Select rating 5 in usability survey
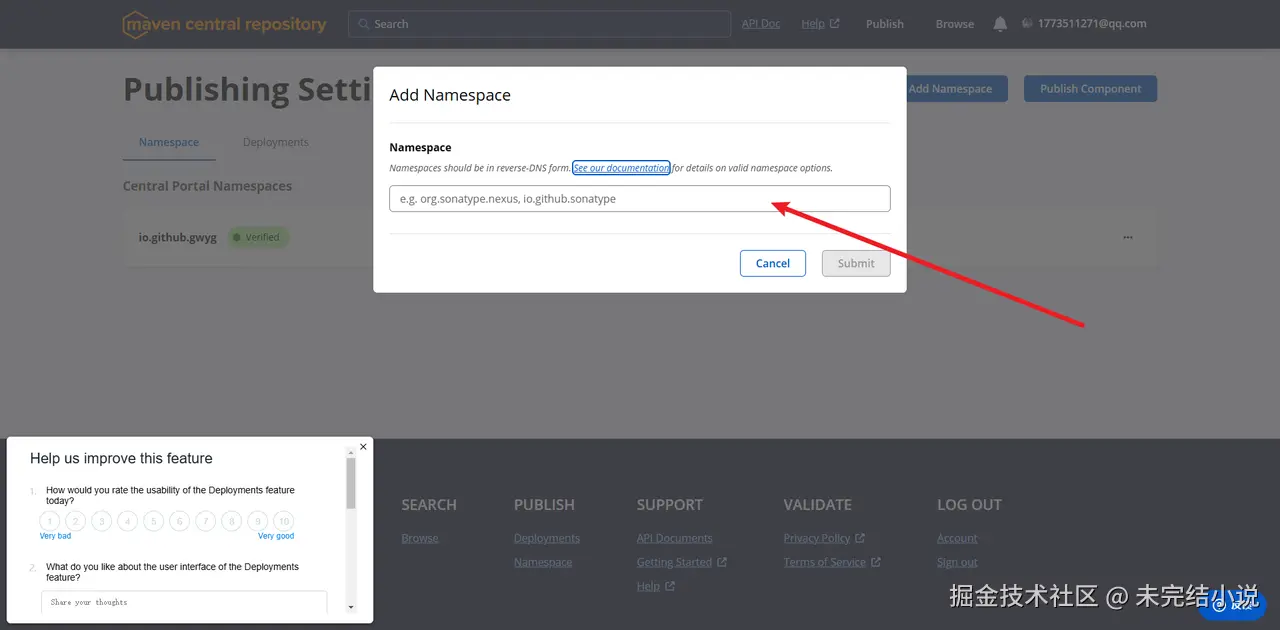 [153, 521]
